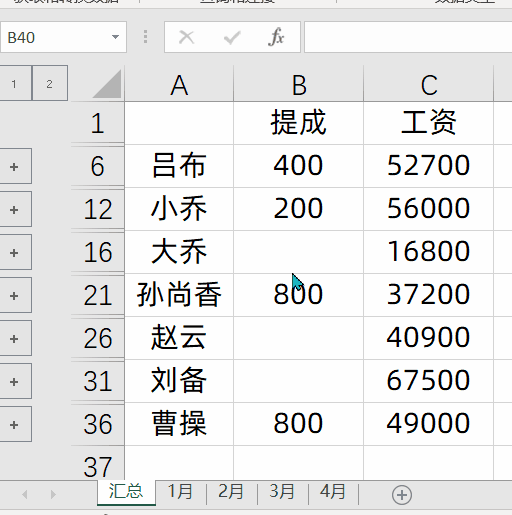Show outline level 1
Screen dimensions: 512x515
pos(15,83)
